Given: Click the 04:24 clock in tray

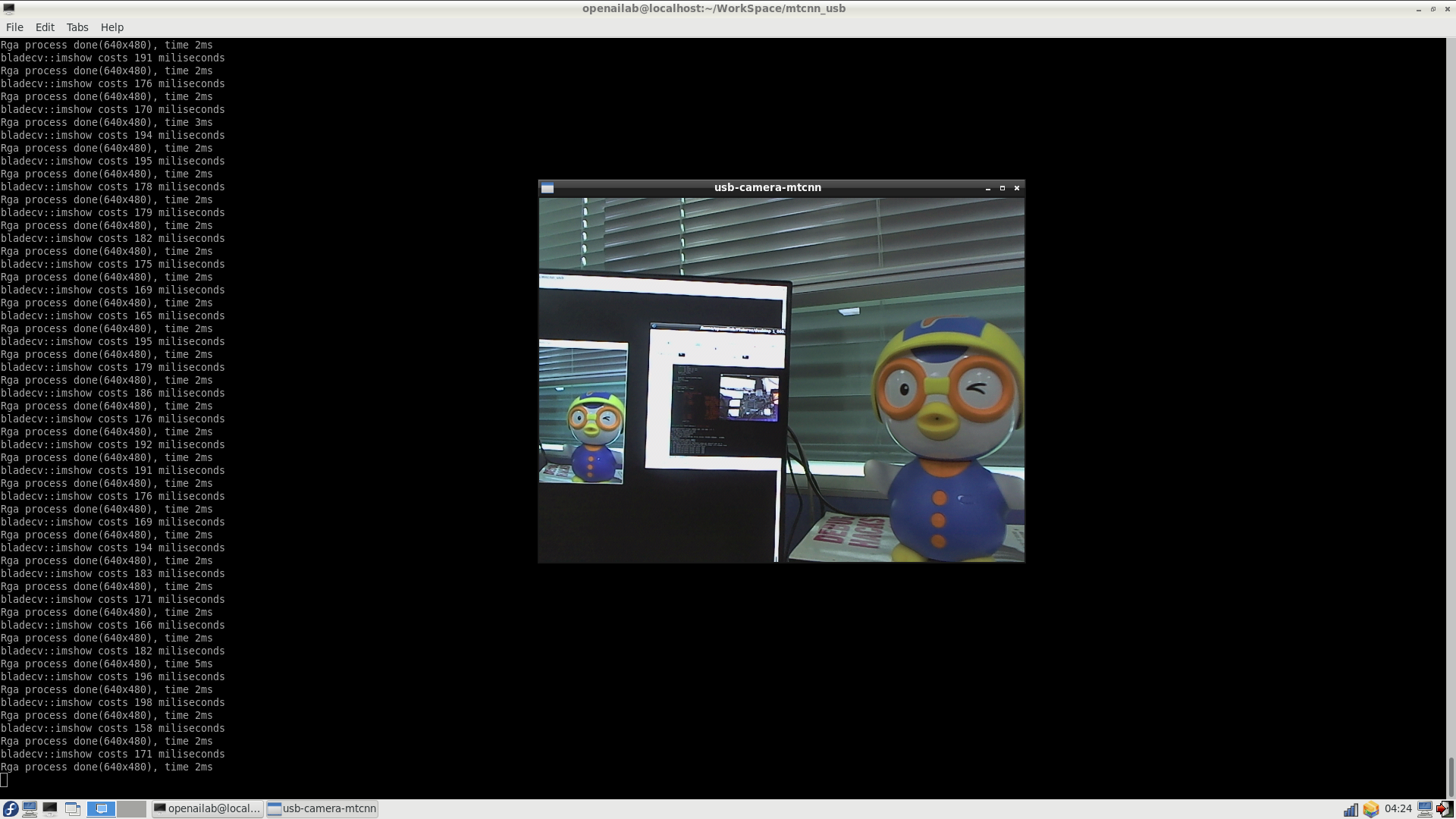Looking at the screenshot, I should 1398,809.
